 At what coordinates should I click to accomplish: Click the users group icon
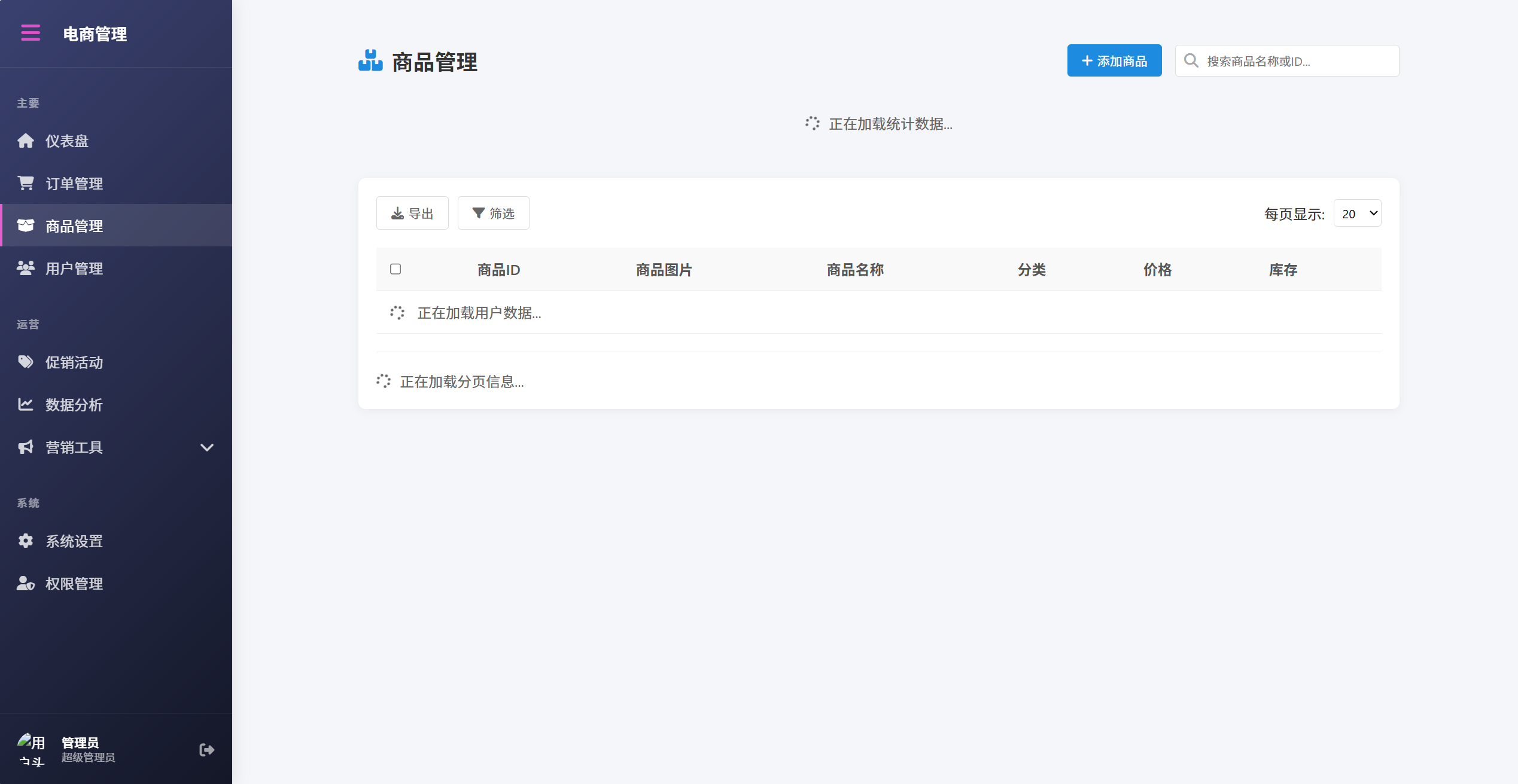pos(26,268)
